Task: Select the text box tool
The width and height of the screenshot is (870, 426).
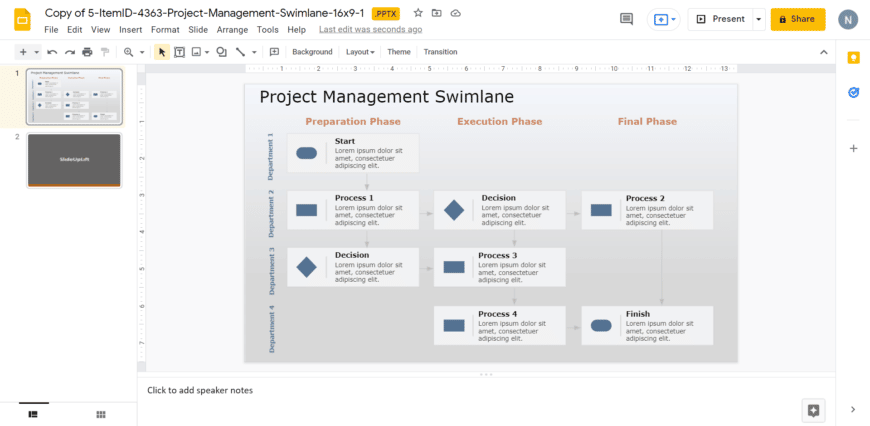Action: (x=179, y=52)
